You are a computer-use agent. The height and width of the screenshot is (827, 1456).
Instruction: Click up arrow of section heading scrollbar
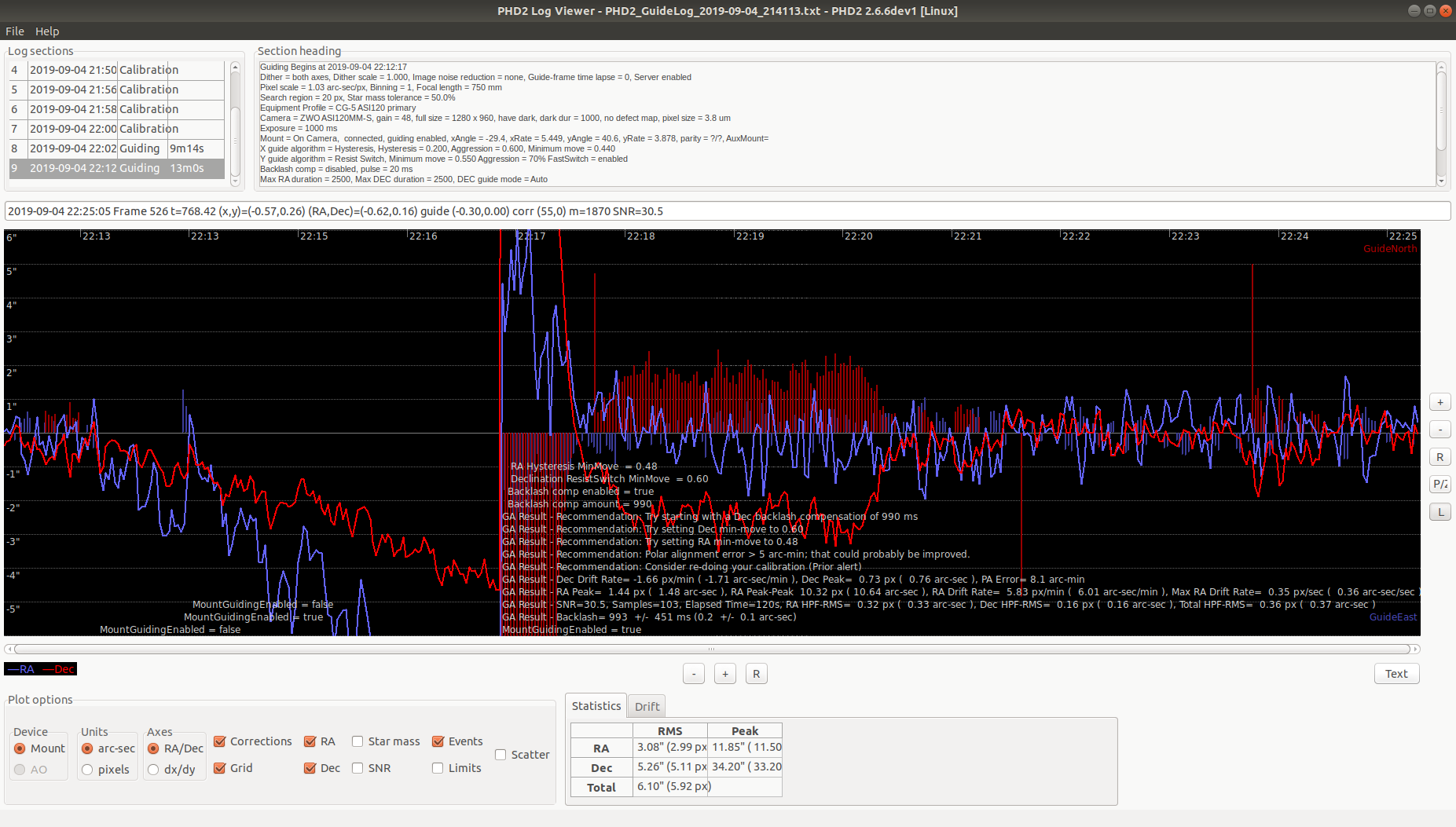(1441, 67)
